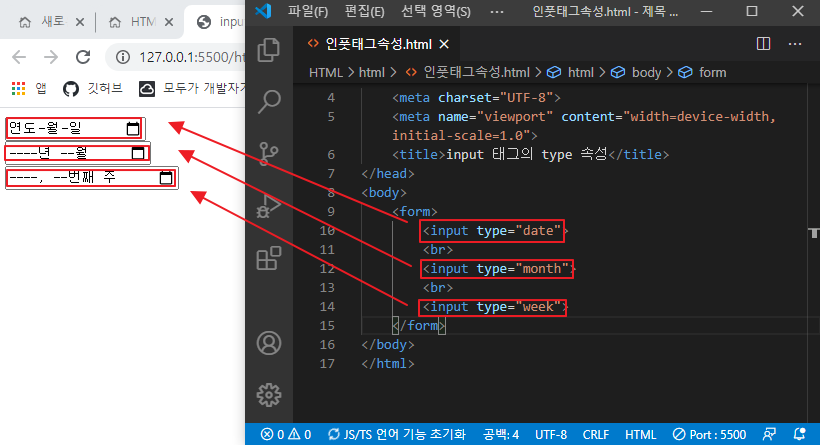Image resolution: width=820 pixels, height=445 pixels.
Task: Open the 파일(F) menu
Action: [x=308, y=12]
